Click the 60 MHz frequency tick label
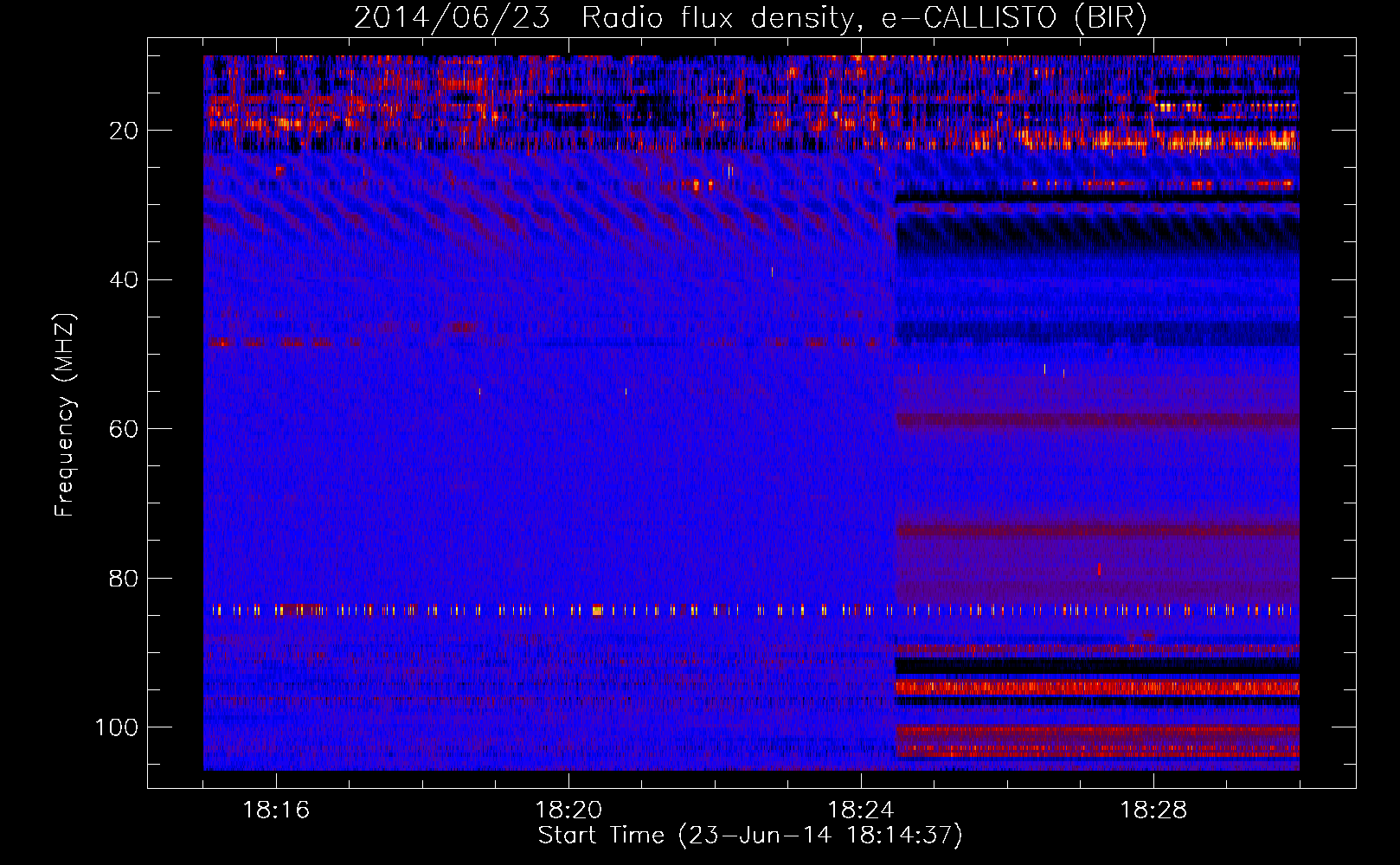 tap(124, 429)
